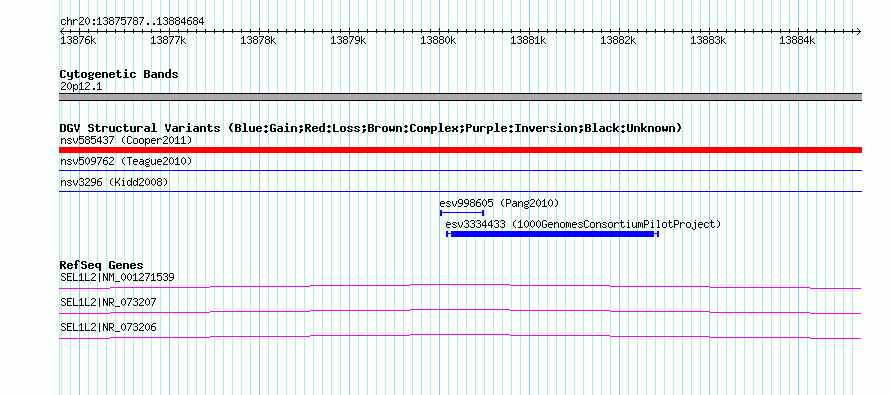The height and width of the screenshot is (395, 890).
Task: Open the nsv3296 (Kidd2008) variant label
Action: 114,182
